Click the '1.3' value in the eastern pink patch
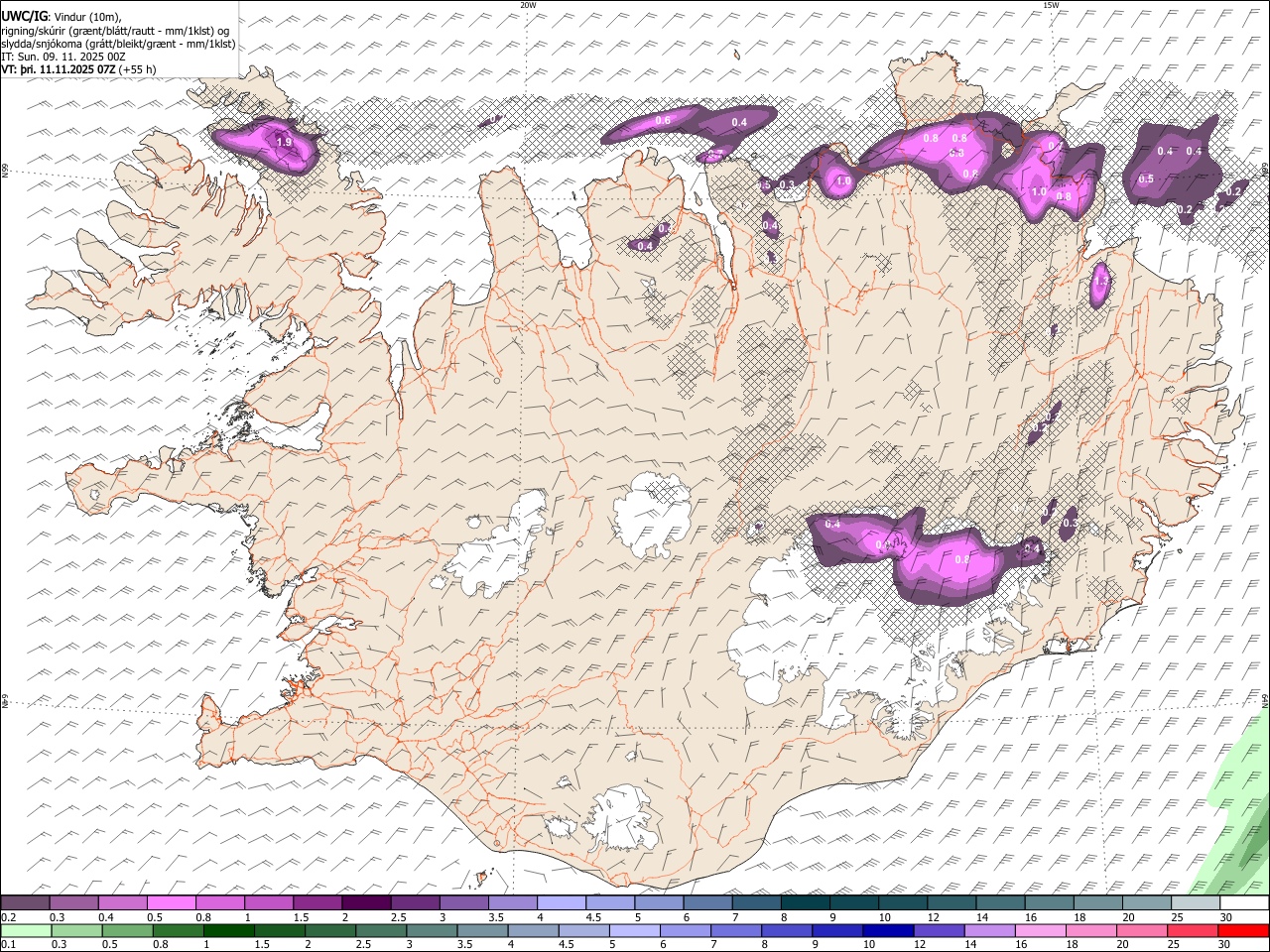The height and width of the screenshot is (952, 1270). [1100, 282]
